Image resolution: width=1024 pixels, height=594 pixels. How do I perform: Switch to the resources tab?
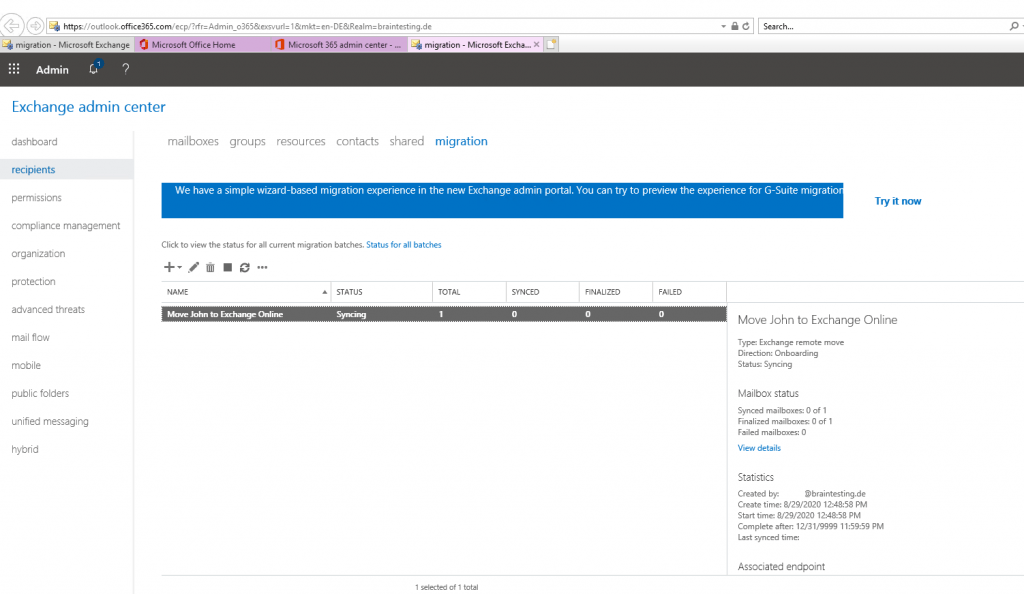pos(300,141)
